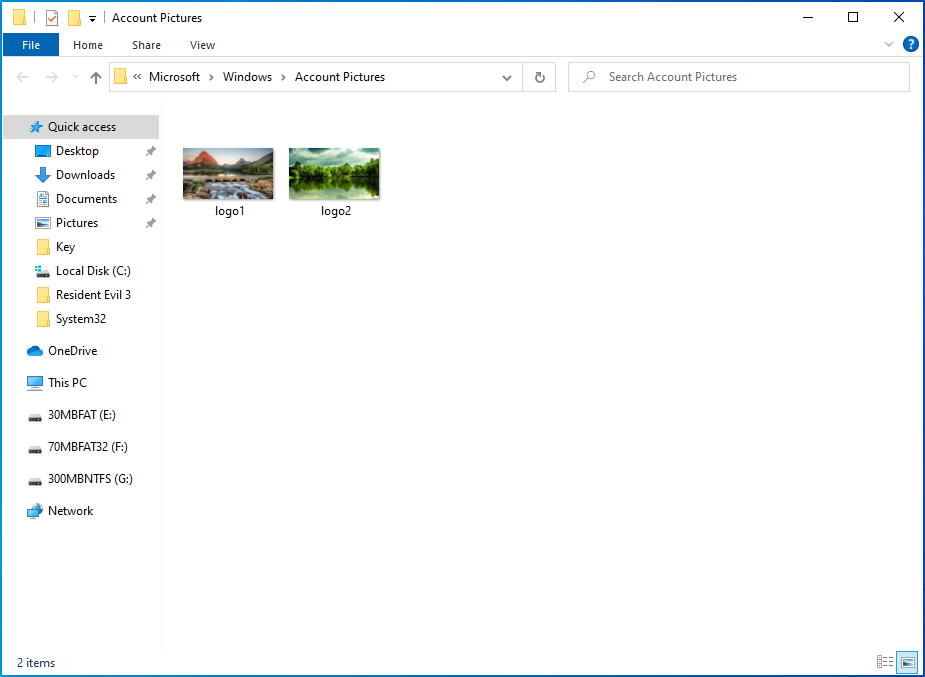Select the logo1 mountain thumbnail

point(228,173)
